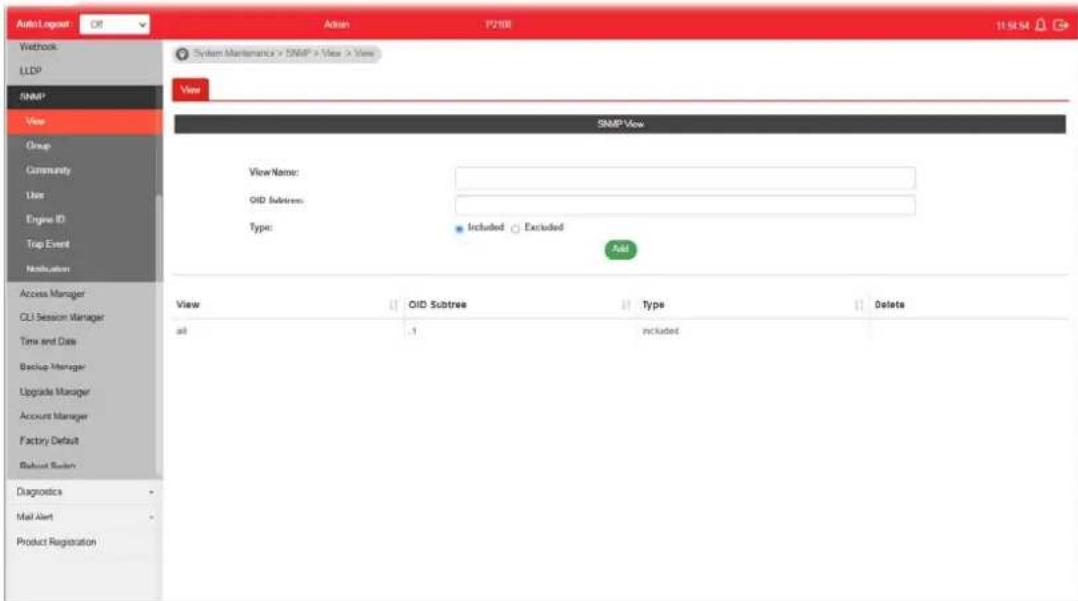Open Access Manager in sidebar
The image size is (1078, 601).
pyautogui.click(x=52, y=294)
